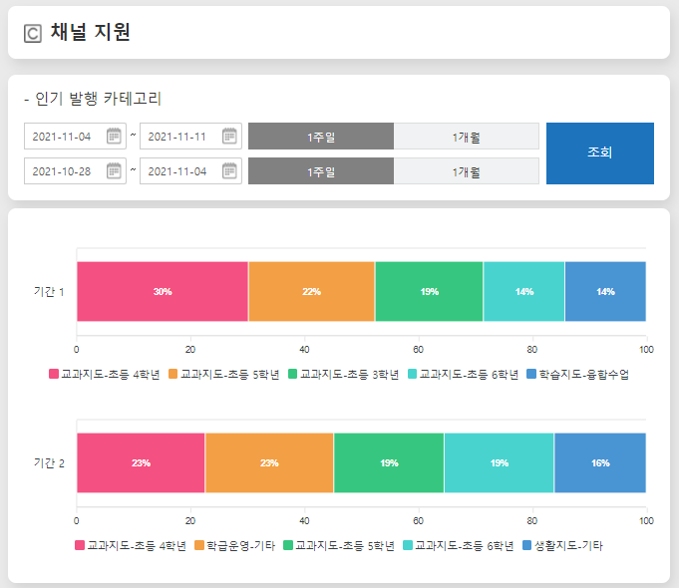The width and height of the screenshot is (679, 588).
Task: Open calendar for 2021-10-28 start date
Action: point(114,171)
